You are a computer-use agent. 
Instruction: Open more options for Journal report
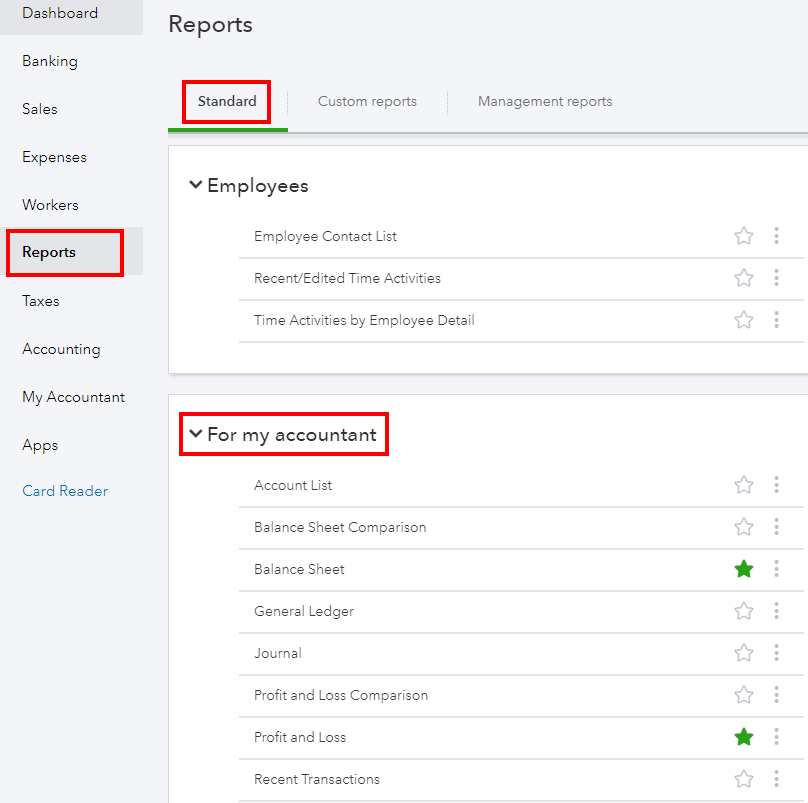[776, 653]
